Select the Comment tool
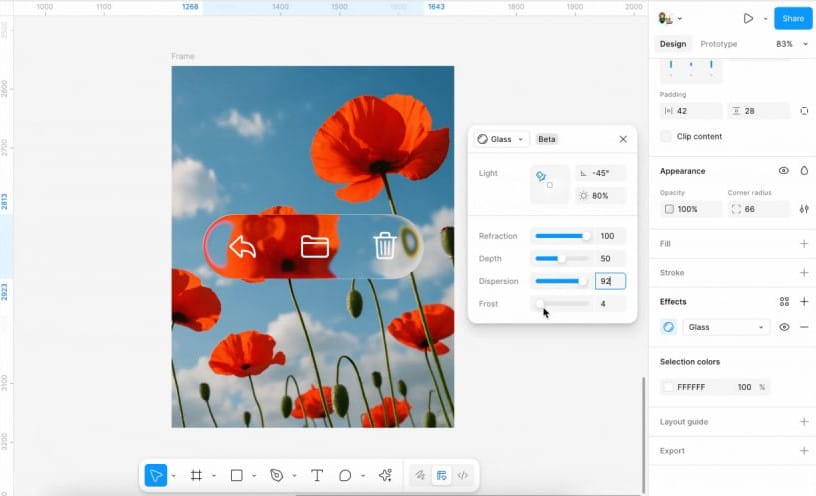The image size is (816, 496). (x=345, y=476)
